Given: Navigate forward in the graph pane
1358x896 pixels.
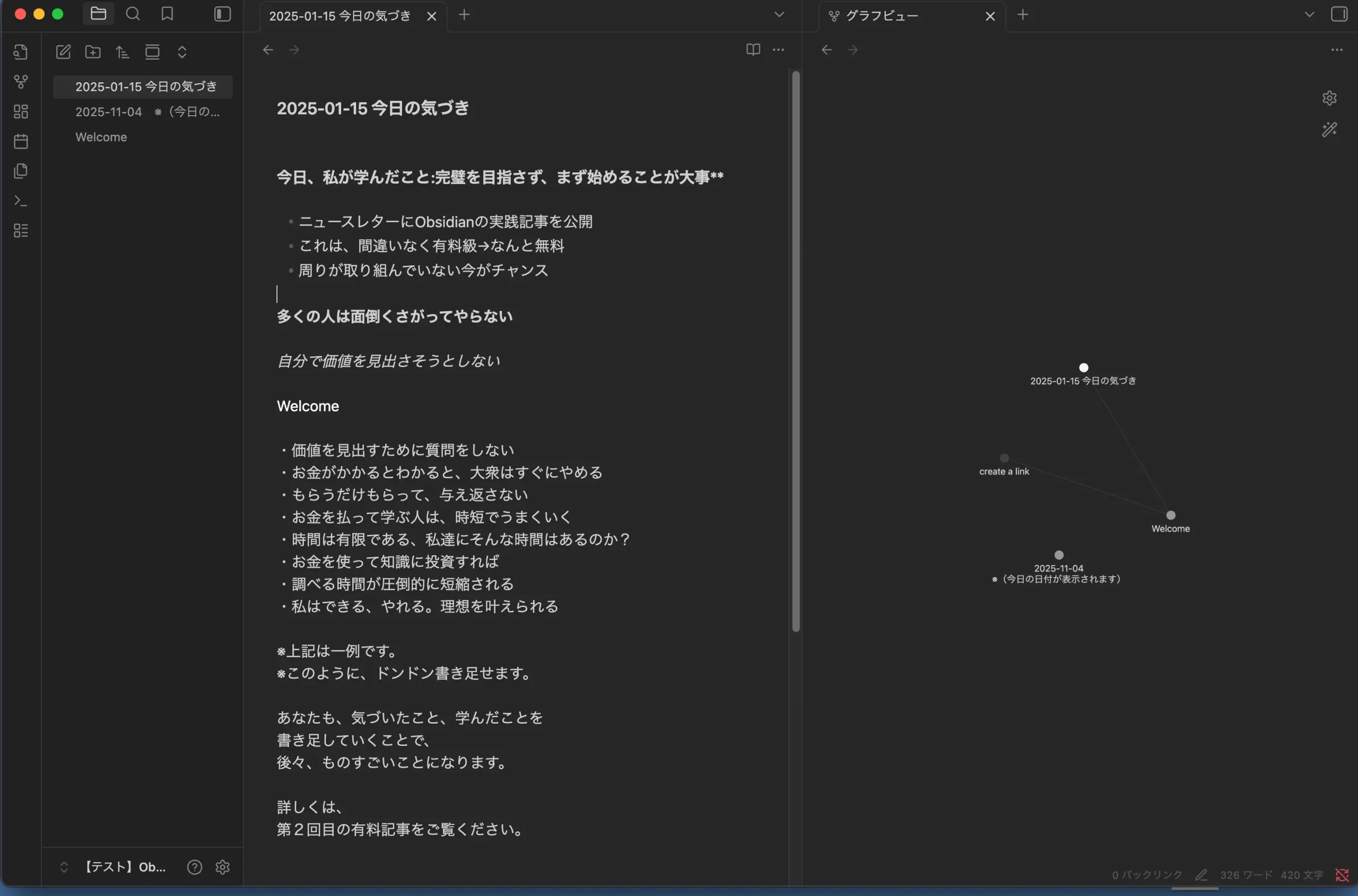Looking at the screenshot, I should (853, 50).
